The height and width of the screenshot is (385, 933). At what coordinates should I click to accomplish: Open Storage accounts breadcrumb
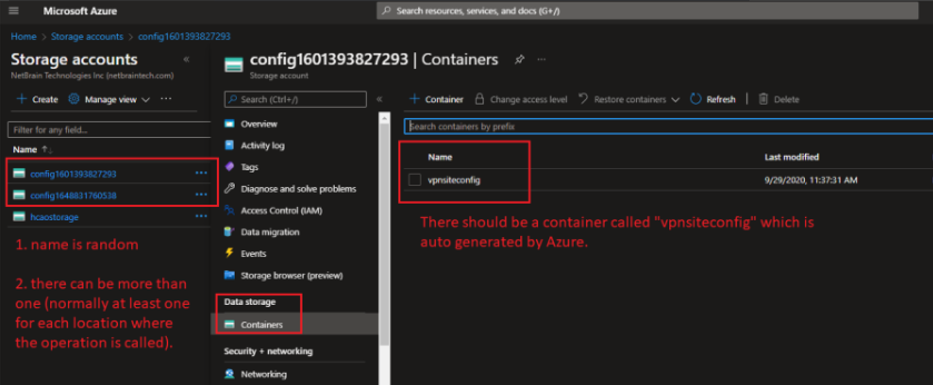click(x=87, y=36)
